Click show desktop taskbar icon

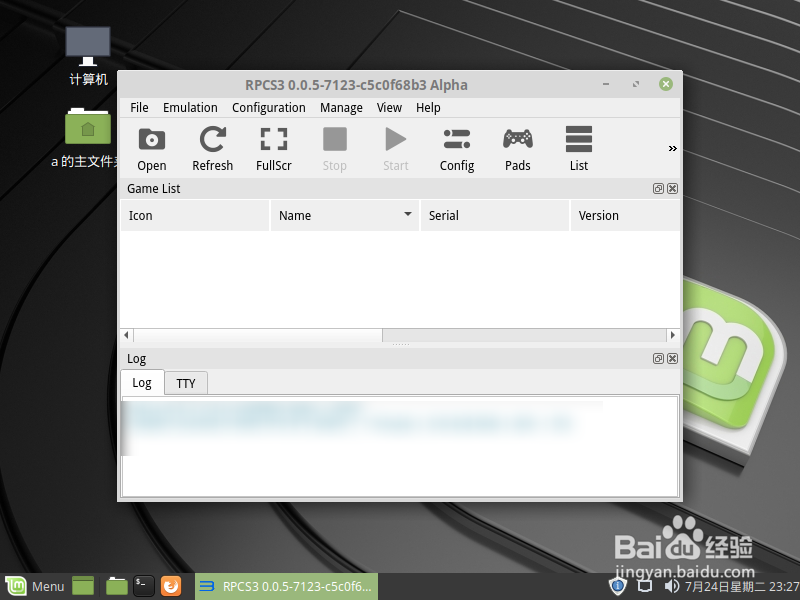[83, 586]
